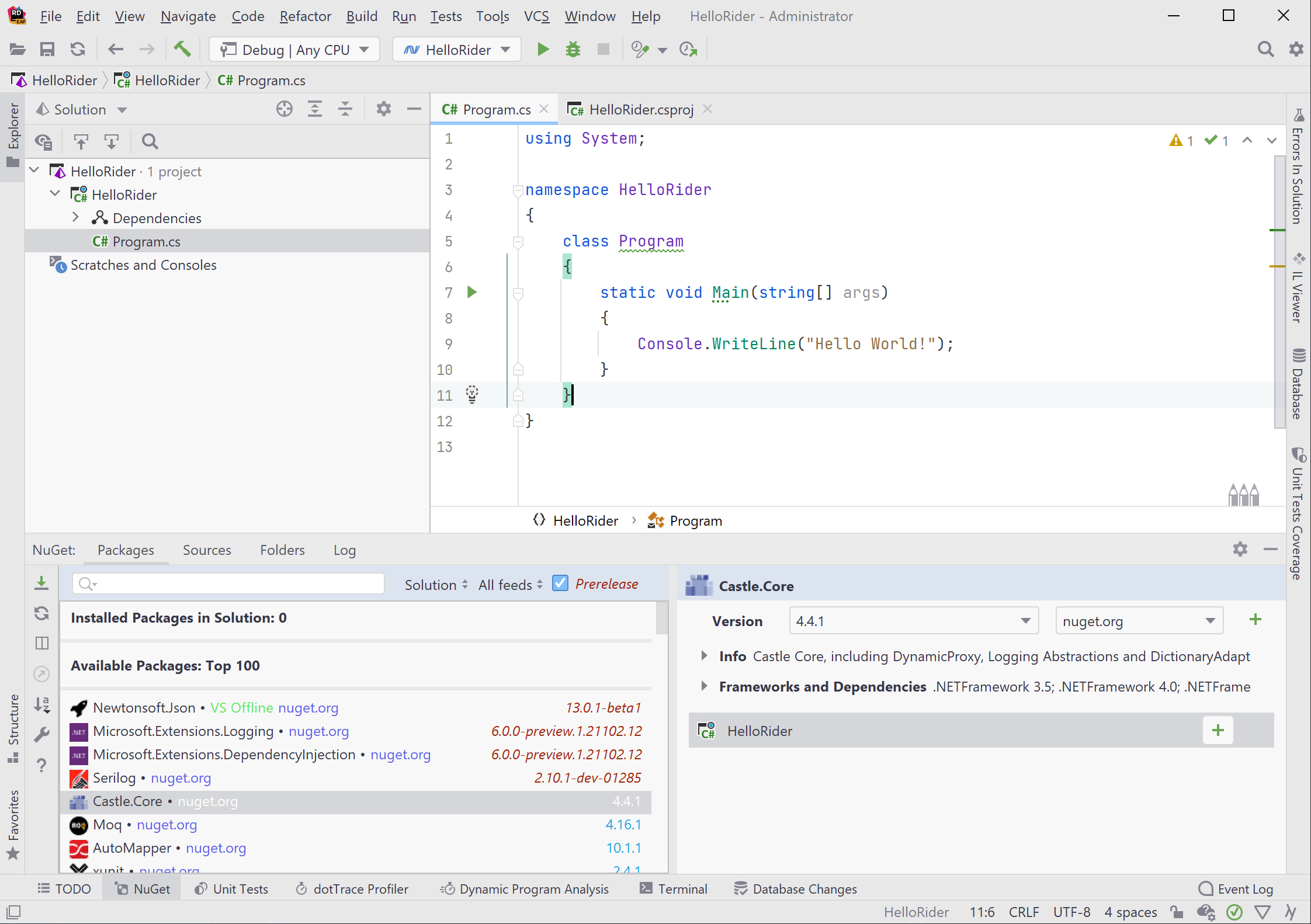Screen dimensions: 1311x924
Task: Switch to the HelloRider.csproj editor tab
Action: [x=641, y=110]
